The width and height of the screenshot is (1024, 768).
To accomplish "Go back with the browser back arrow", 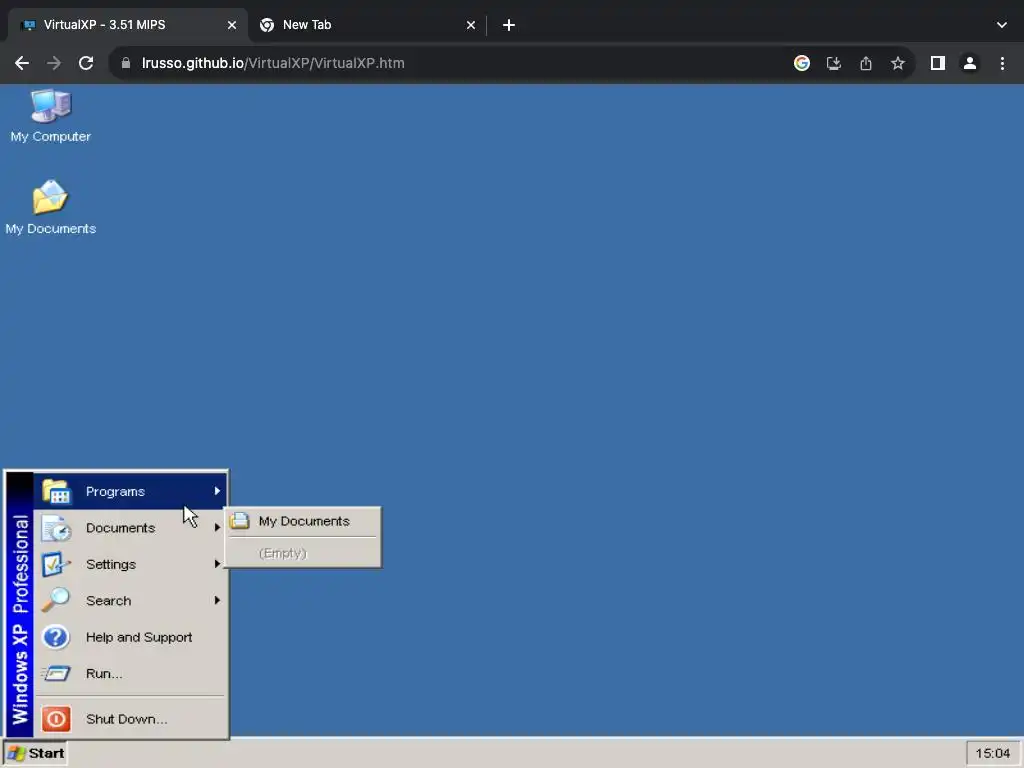I will [x=22, y=63].
